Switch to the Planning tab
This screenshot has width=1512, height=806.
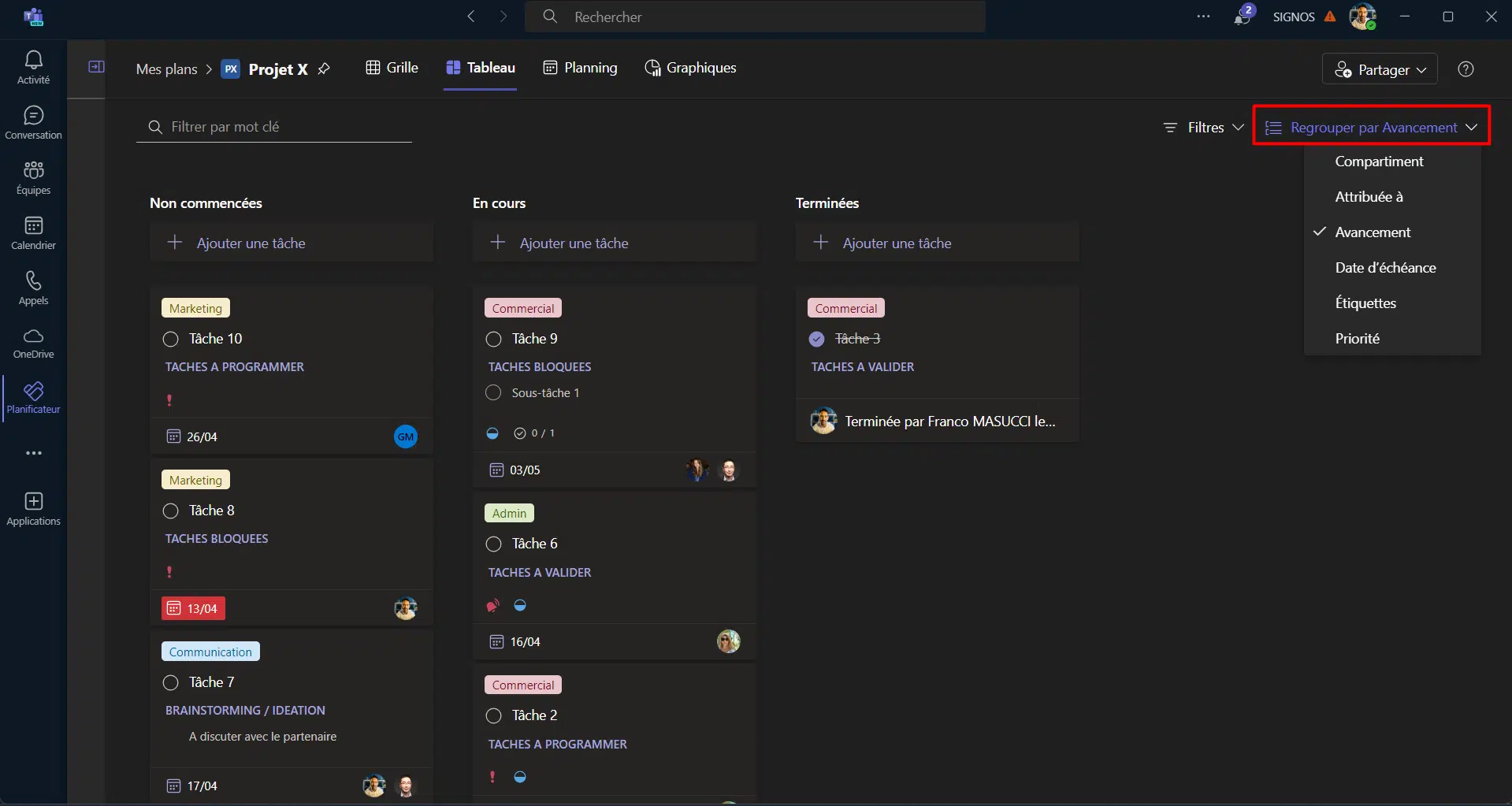pyautogui.click(x=581, y=68)
